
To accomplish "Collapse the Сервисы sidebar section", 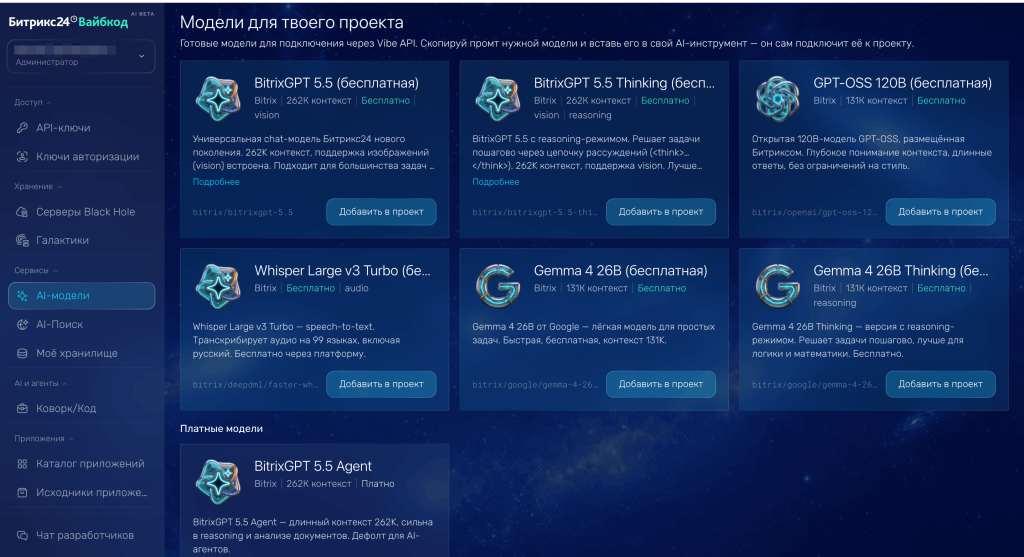I will 36,270.
